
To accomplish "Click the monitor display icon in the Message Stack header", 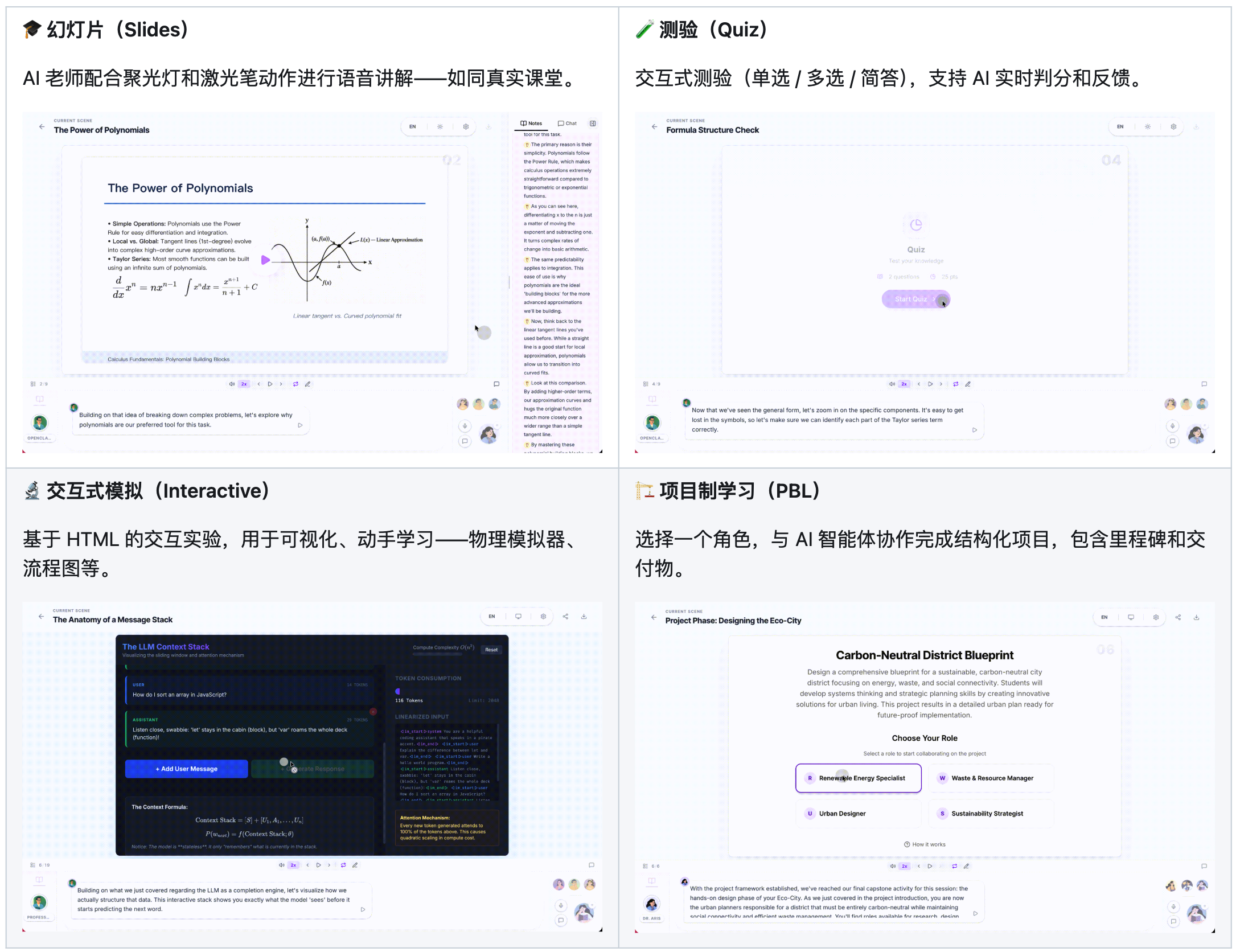I will (518, 616).
